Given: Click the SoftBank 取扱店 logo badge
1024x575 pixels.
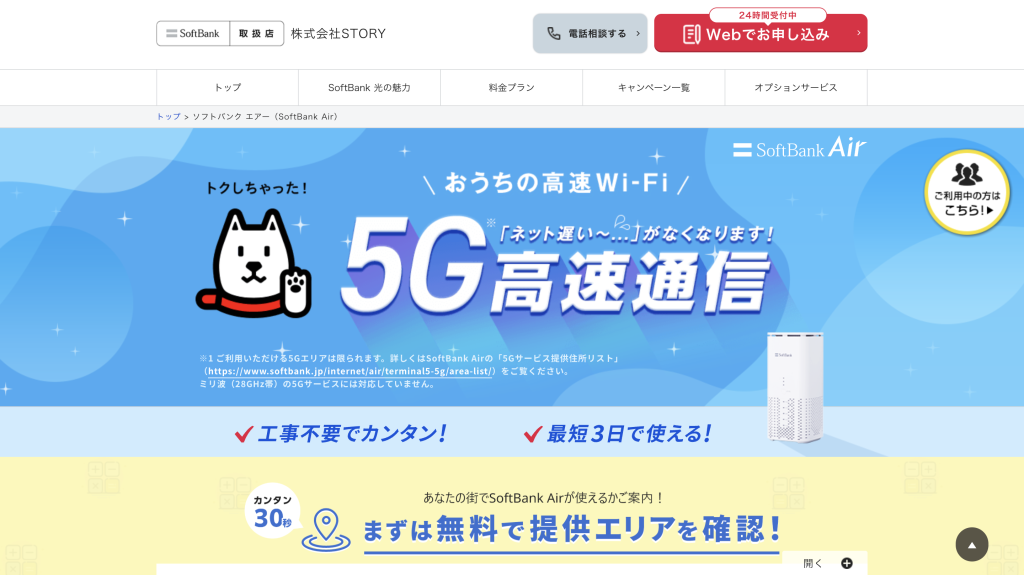Looking at the screenshot, I should coord(220,33).
